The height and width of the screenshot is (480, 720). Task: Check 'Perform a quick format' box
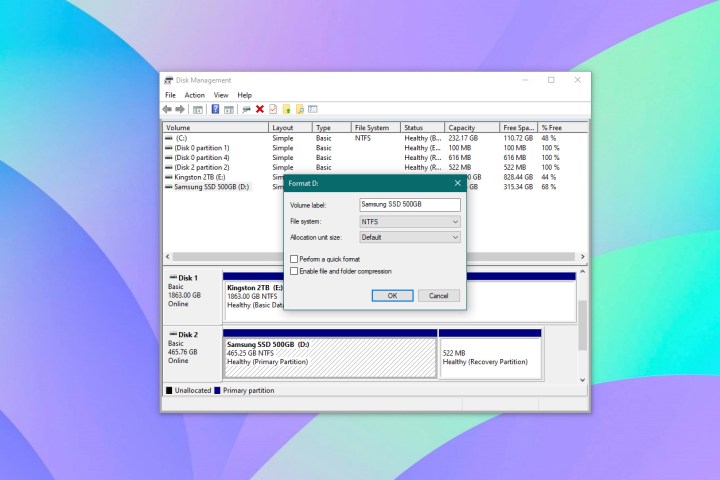pyautogui.click(x=294, y=259)
